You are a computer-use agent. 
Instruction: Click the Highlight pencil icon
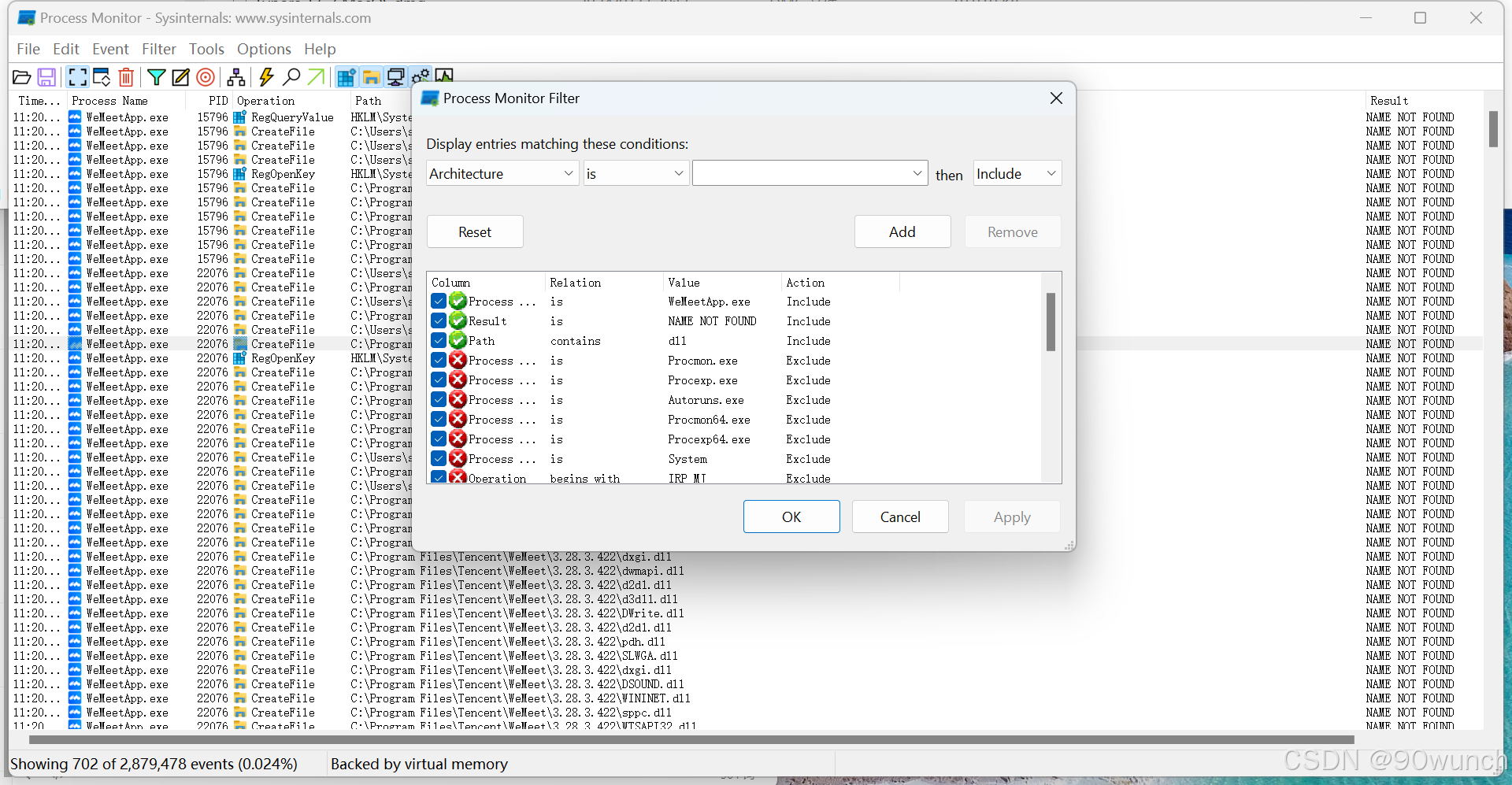(x=181, y=77)
